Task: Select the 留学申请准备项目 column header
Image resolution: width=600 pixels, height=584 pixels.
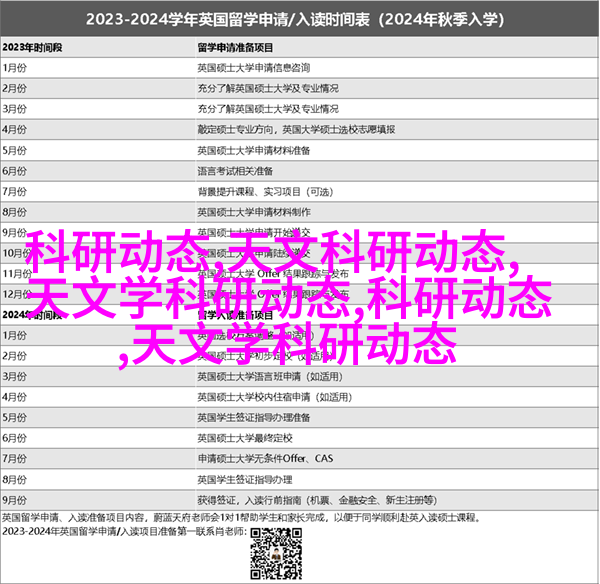Action: 235,48
